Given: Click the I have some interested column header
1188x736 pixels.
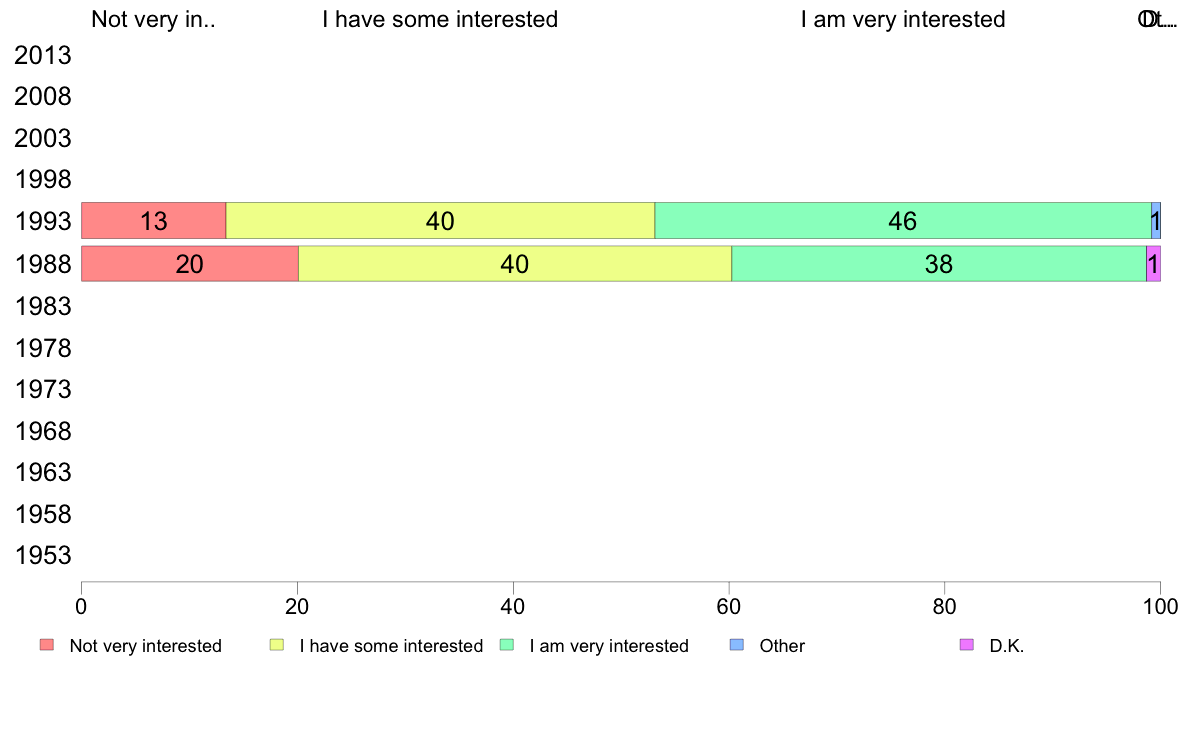Looking at the screenshot, I should click(440, 19).
